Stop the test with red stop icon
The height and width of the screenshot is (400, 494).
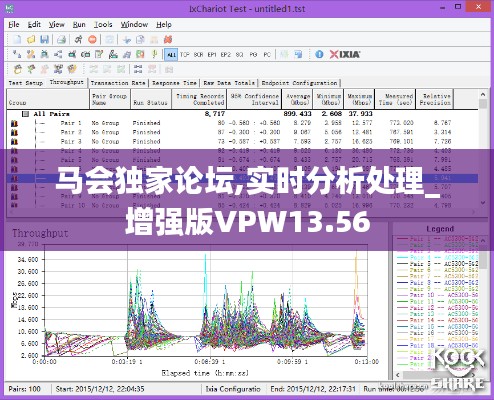click(x=92, y=40)
